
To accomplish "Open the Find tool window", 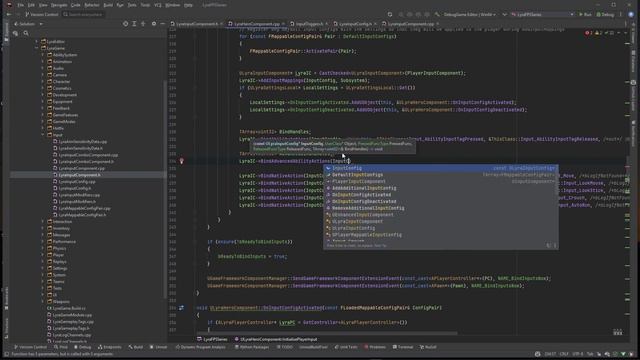I will click(61, 347).
